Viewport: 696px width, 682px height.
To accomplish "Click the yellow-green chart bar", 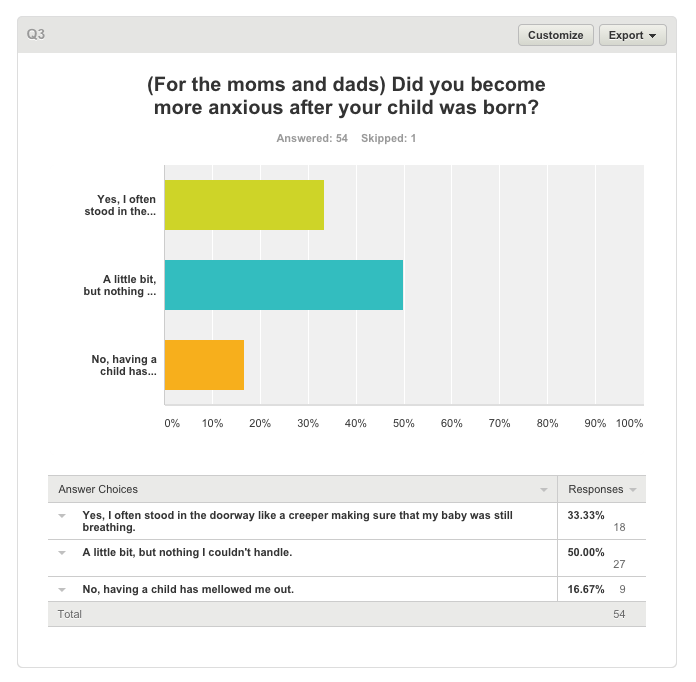I will [244, 205].
